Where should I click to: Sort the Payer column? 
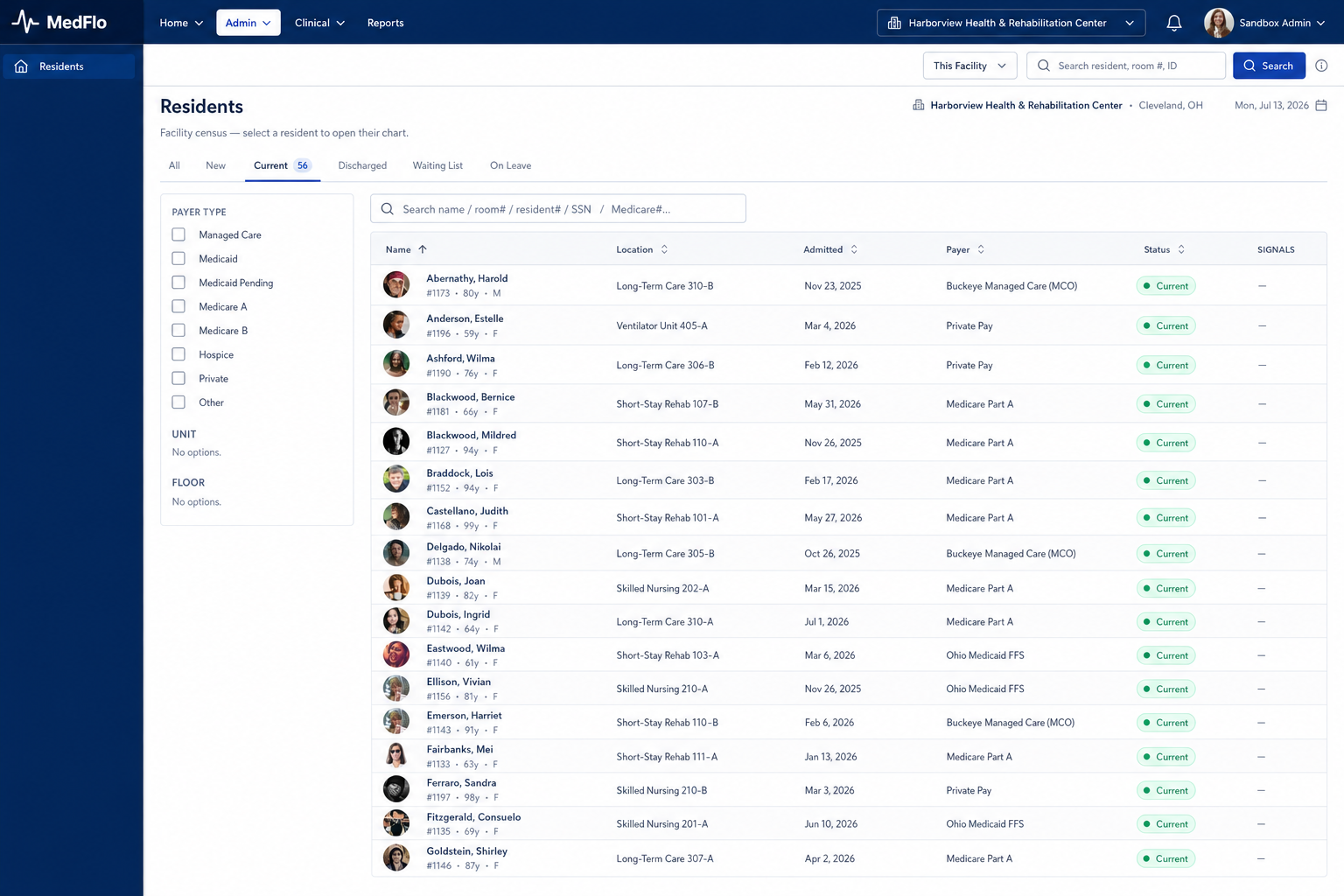[x=981, y=249]
